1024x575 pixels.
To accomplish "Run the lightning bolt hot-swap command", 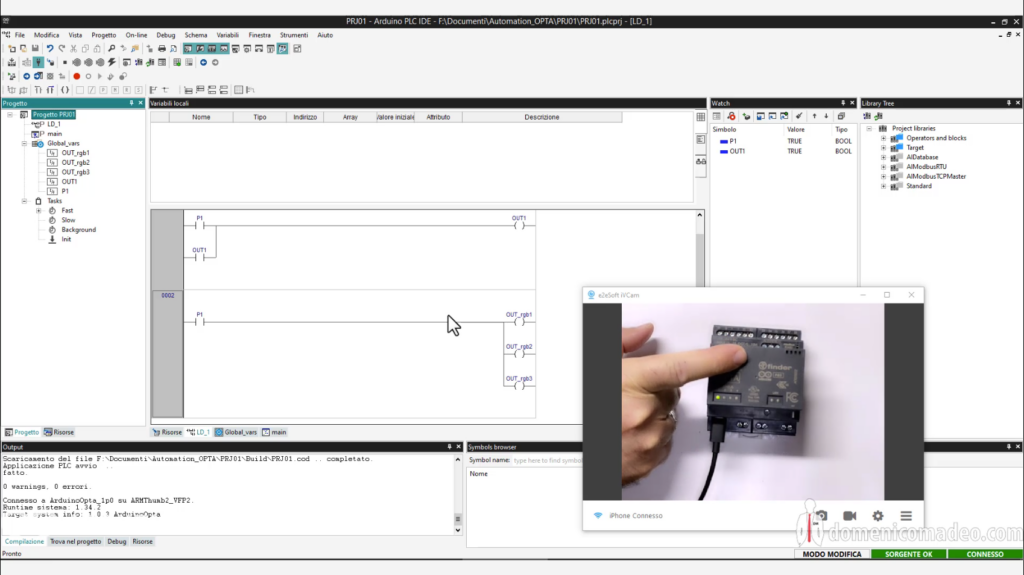I will point(112,62).
